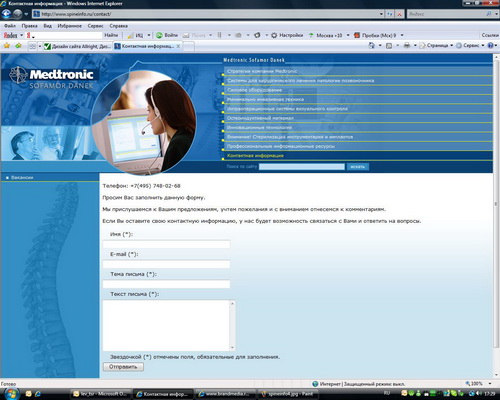Click the Отправить submit button

(123, 367)
